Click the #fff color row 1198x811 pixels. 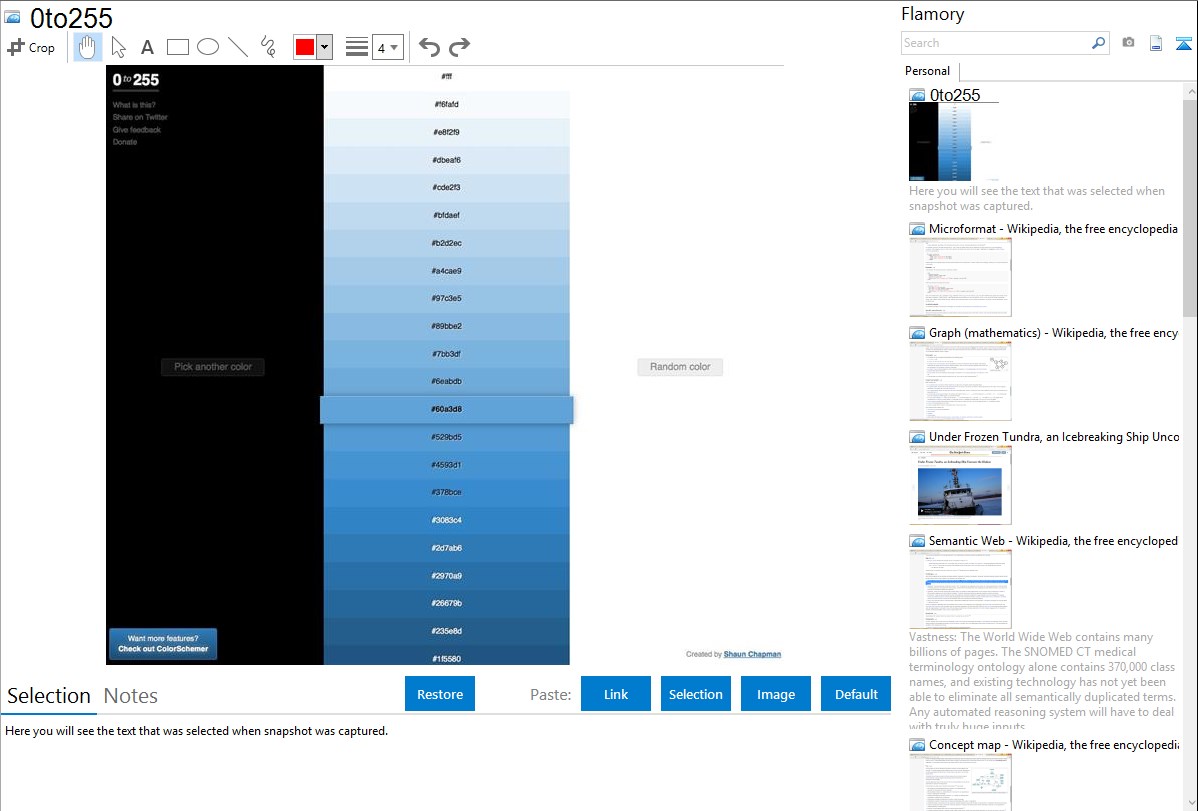click(446, 76)
